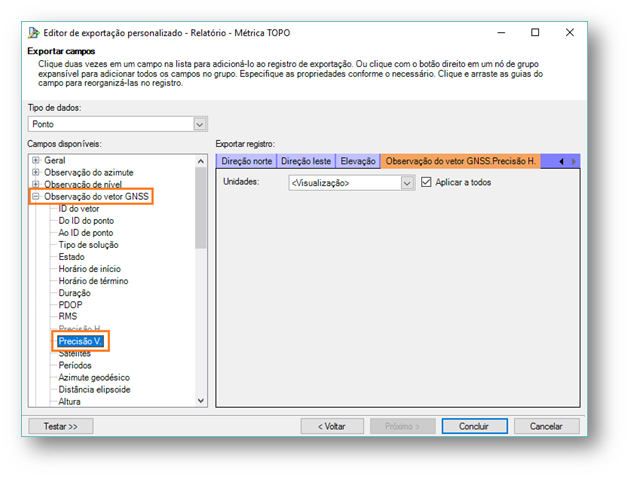Switch to the Direção leste tab
Viewport: 630px width, 479px height.
tap(306, 160)
